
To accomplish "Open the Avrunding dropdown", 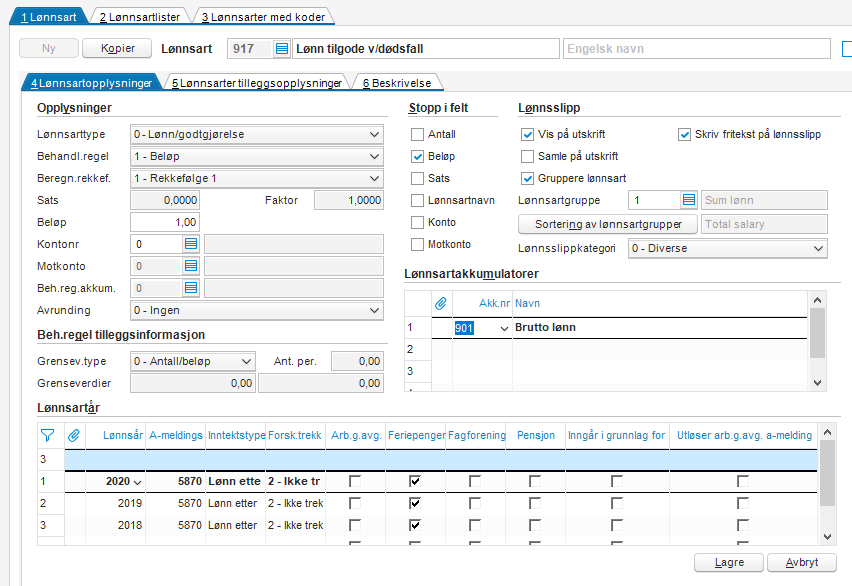I will pyautogui.click(x=374, y=310).
